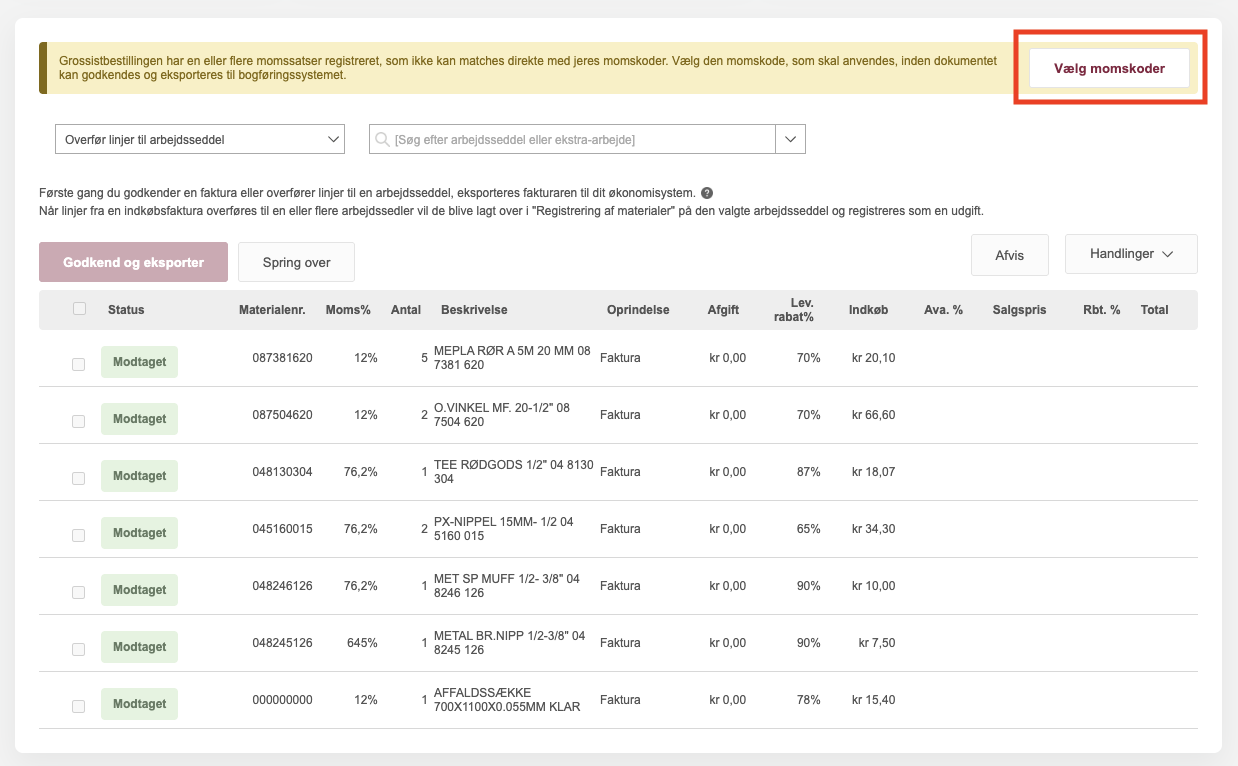Toggle the select-all checkbox in header
This screenshot has width=1238, height=766.
[x=80, y=309]
